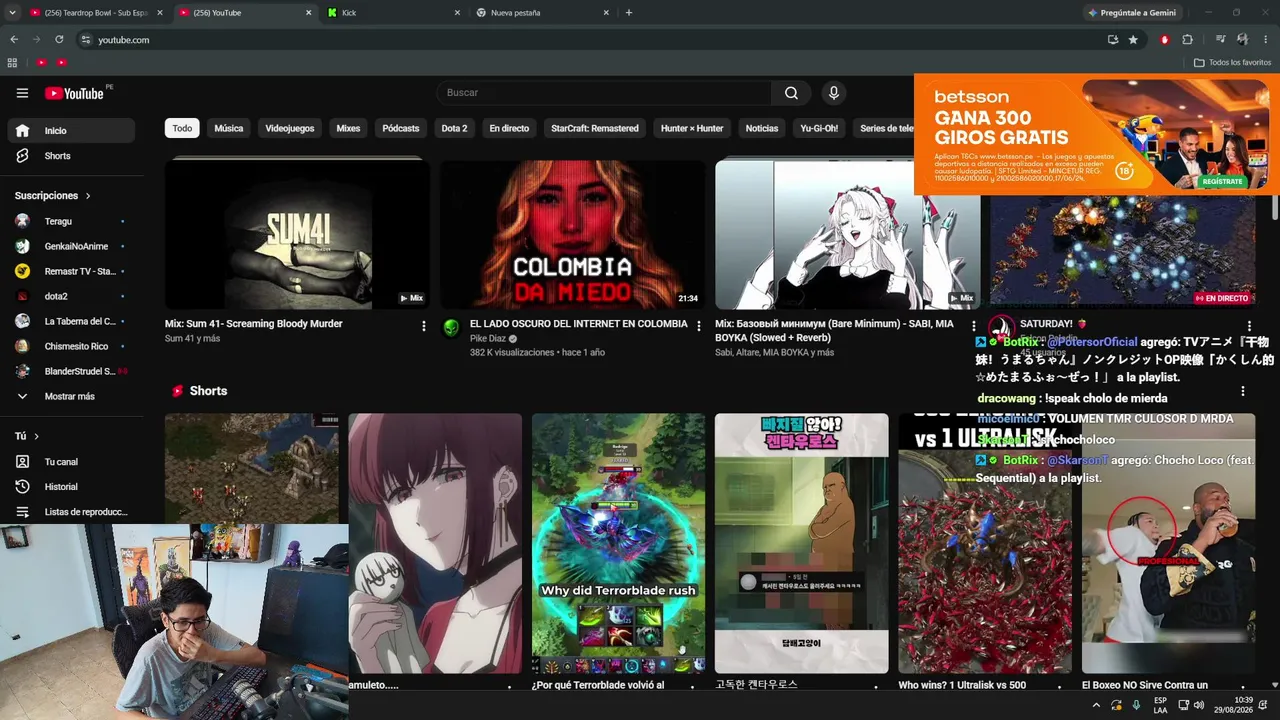
Task: Select the Noticias filter chip
Action: (762, 128)
